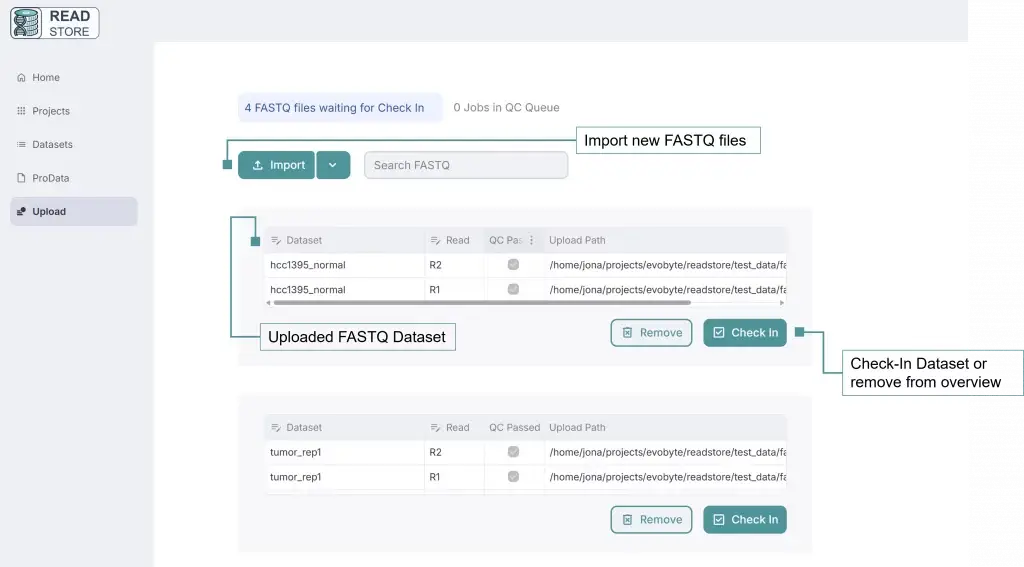Check In the hcc1395_normal dataset
Viewport: 1024px width, 567px height.
click(x=744, y=333)
